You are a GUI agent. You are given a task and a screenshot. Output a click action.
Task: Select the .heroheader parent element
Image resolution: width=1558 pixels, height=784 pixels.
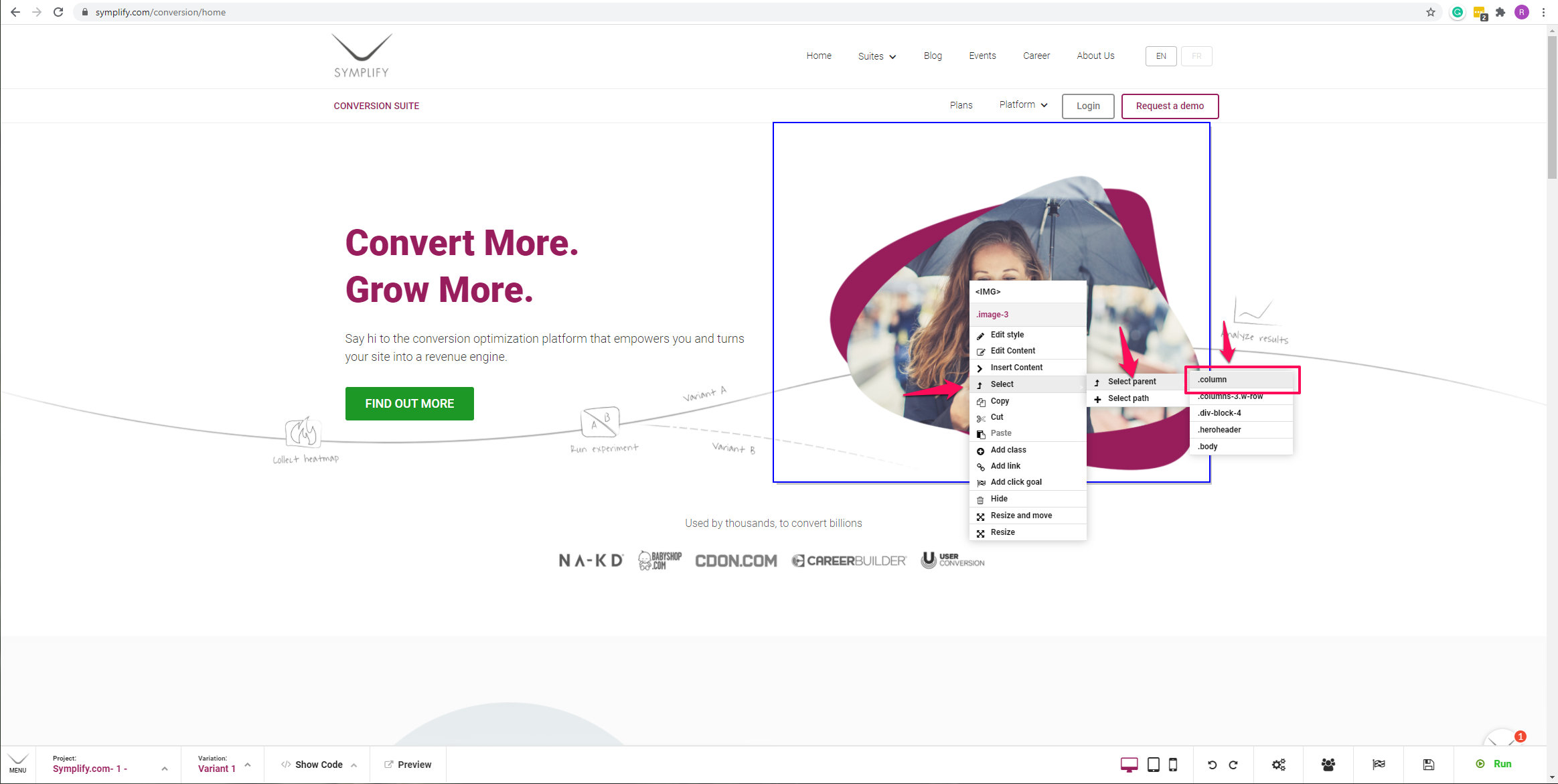(1241, 430)
